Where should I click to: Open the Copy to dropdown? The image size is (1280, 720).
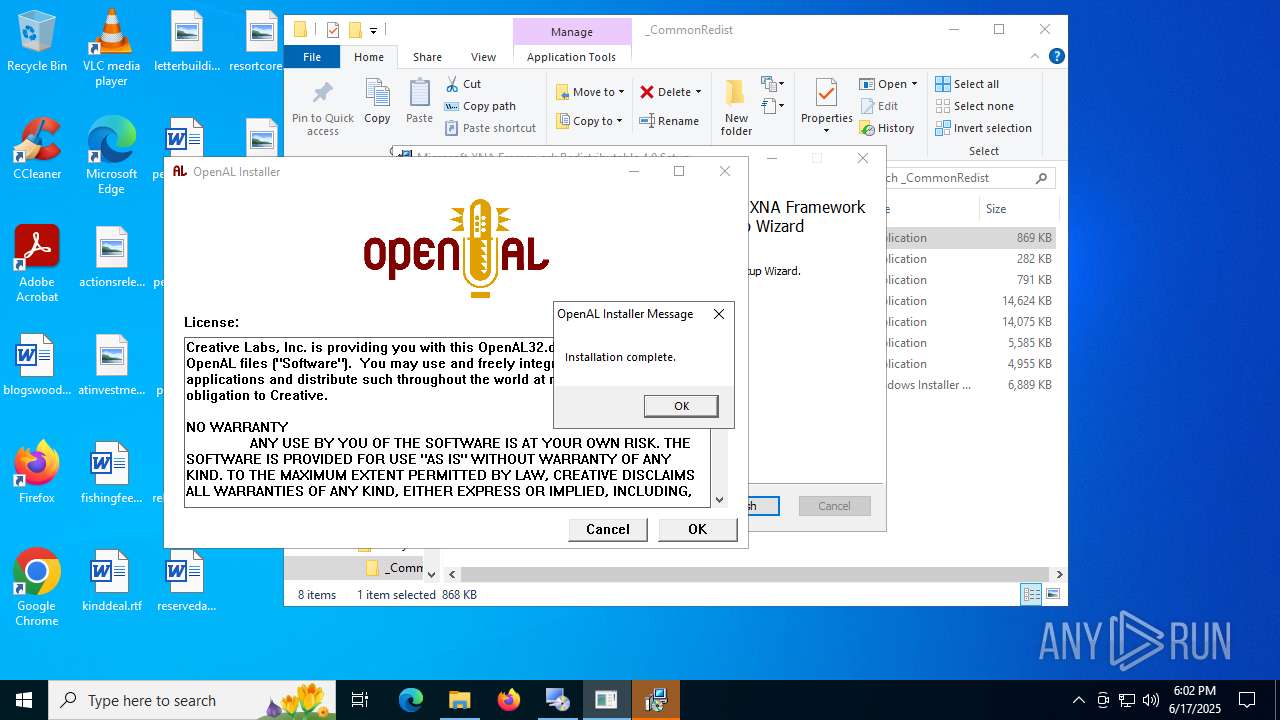(x=590, y=121)
